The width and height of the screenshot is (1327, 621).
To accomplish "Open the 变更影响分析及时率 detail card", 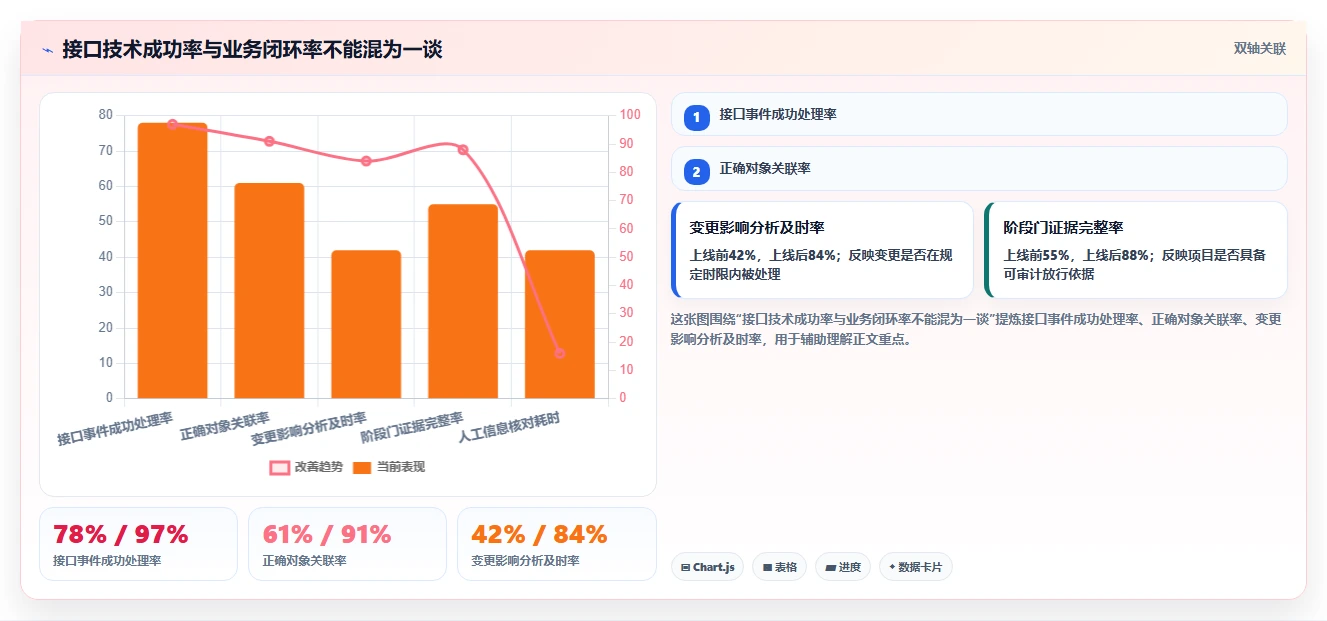I will [x=822, y=250].
